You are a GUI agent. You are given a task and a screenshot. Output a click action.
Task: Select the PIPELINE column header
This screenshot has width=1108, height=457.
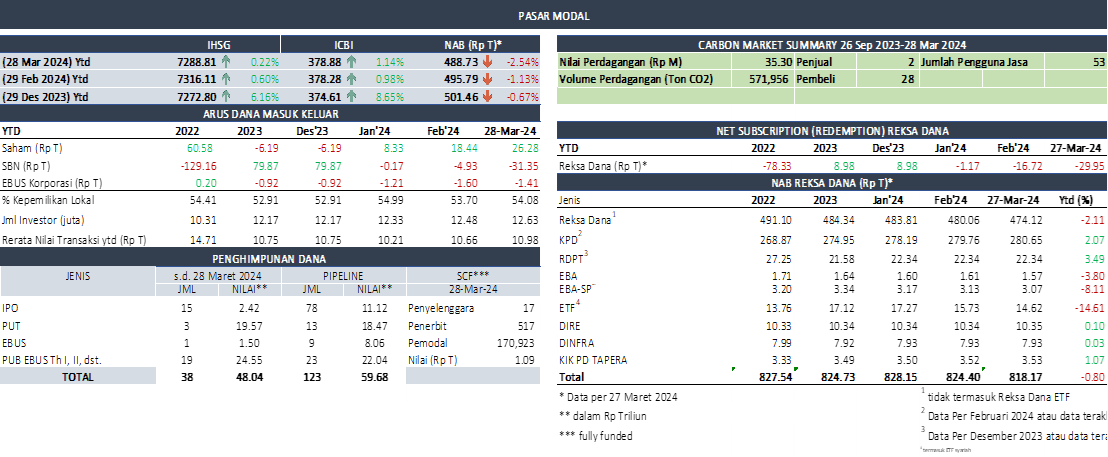pyautogui.click(x=344, y=275)
